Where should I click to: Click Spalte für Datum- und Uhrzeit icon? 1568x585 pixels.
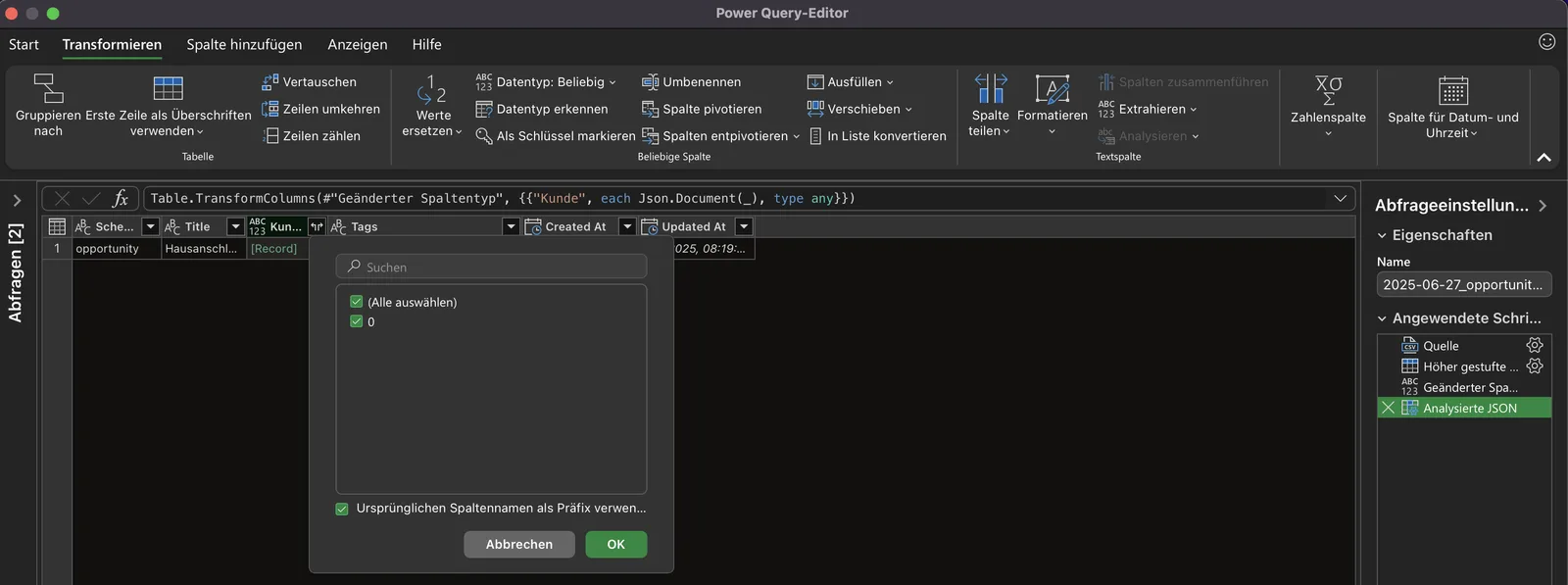[x=1453, y=90]
